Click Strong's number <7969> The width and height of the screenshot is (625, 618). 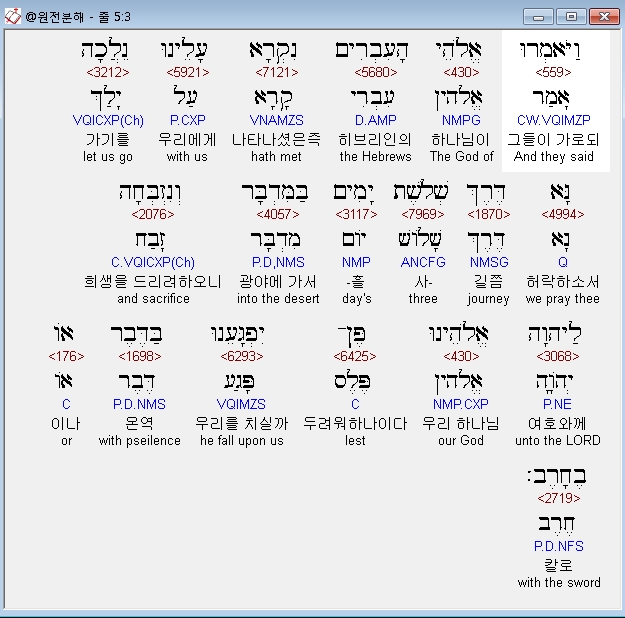pyautogui.click(x=423, y=214)
